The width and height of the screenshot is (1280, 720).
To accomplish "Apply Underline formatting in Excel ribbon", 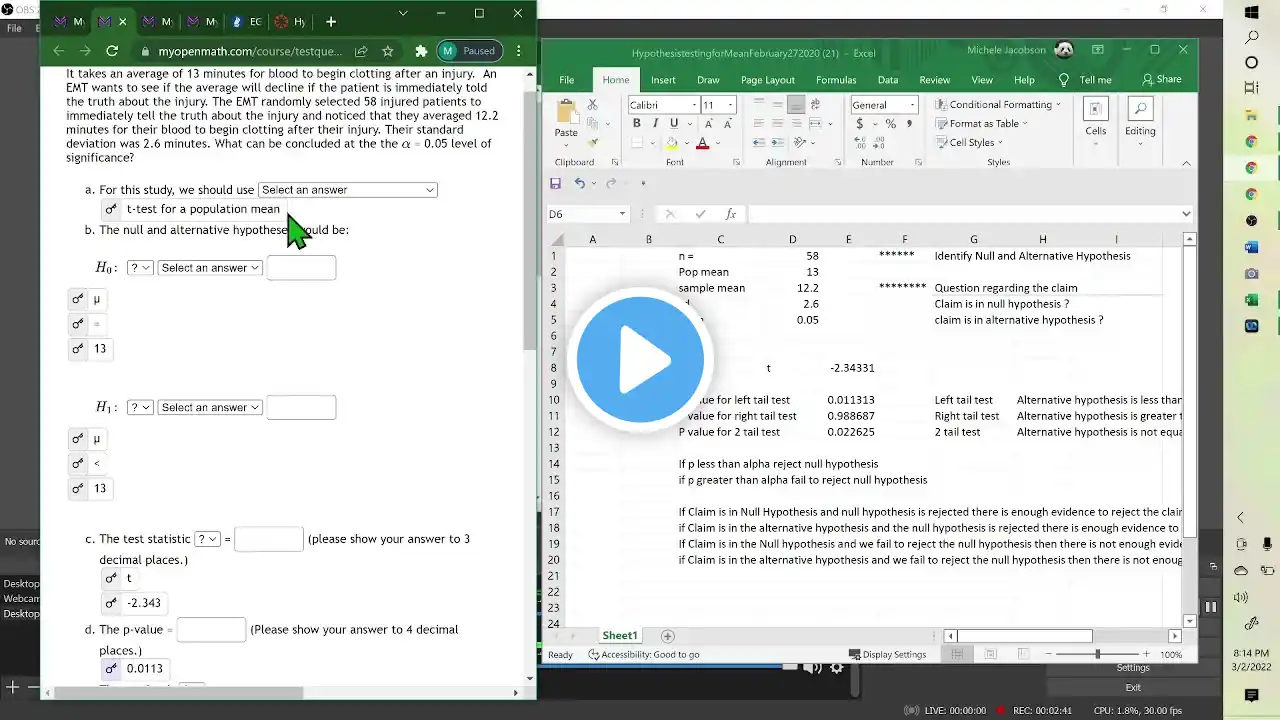I will tap(674, 123).
